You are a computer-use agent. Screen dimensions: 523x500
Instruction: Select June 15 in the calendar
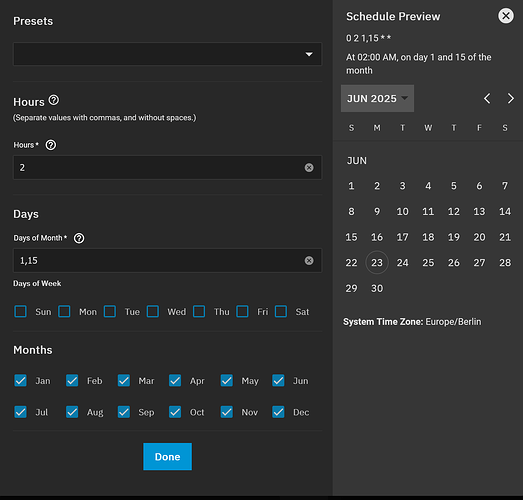pos(351,237)
